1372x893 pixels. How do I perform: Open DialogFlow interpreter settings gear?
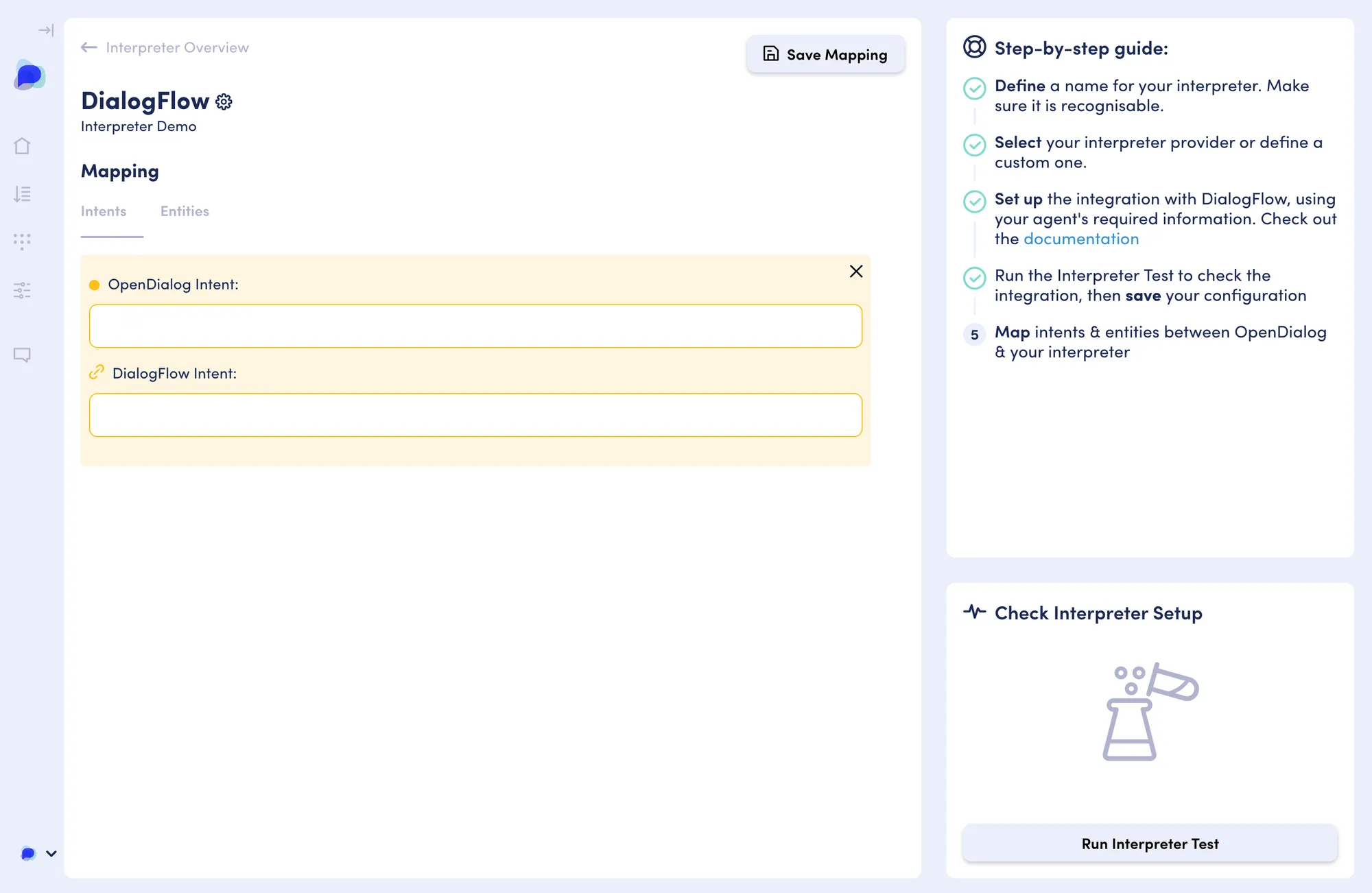pos(224,102)
